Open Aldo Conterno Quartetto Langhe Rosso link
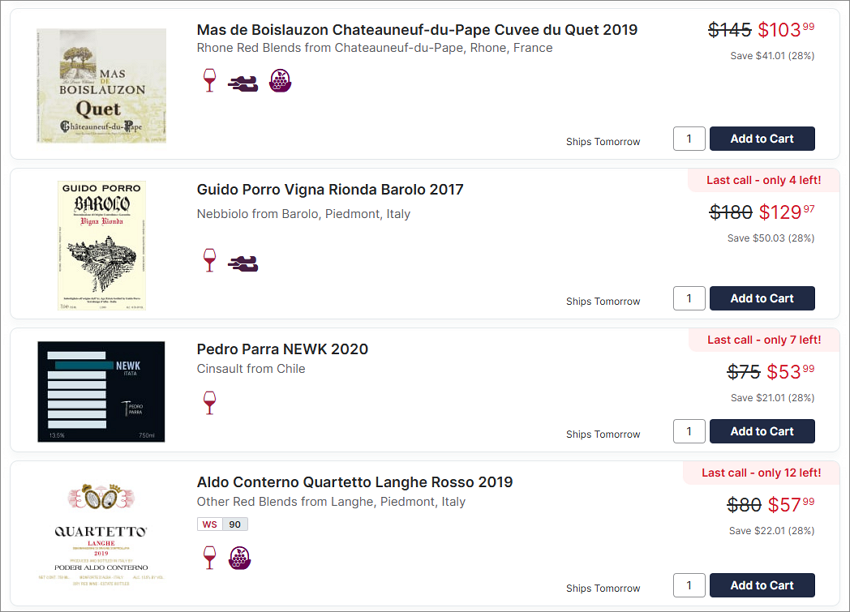This screenshot has width=850, height=612. point(355,482)
